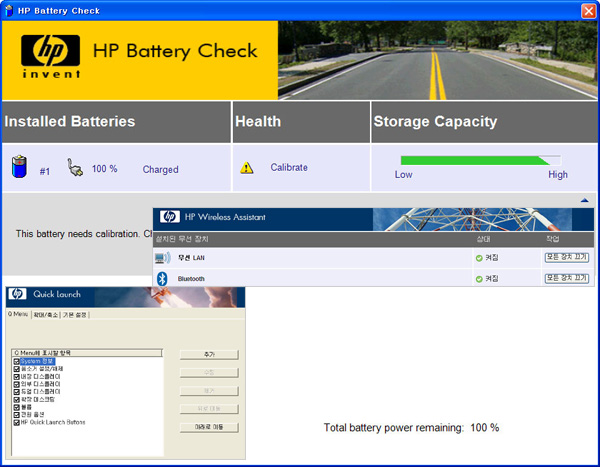Click the HP logo in Quick Launch header
600x467 pixels.
[x=17, y=294]
